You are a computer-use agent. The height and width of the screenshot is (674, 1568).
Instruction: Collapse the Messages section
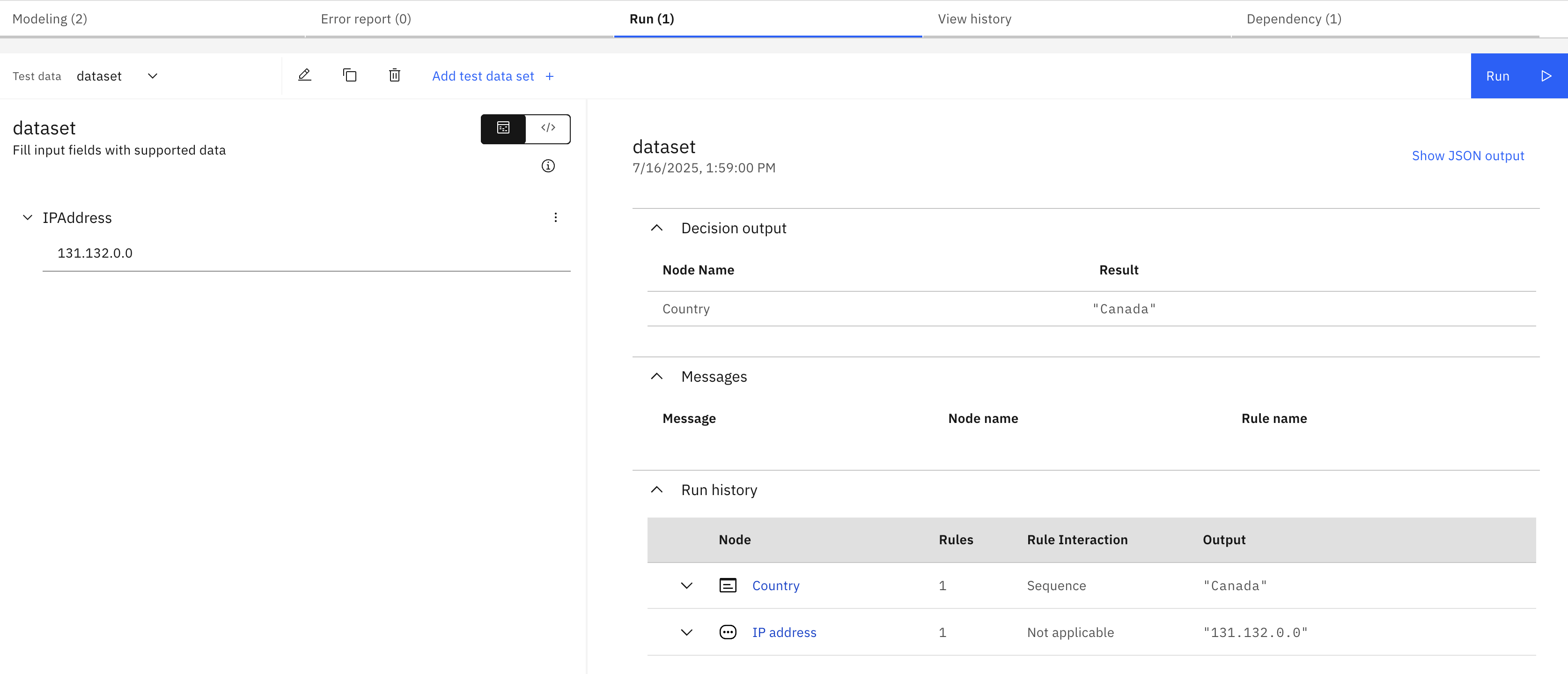pyautogui.click(x=657, y=377)
